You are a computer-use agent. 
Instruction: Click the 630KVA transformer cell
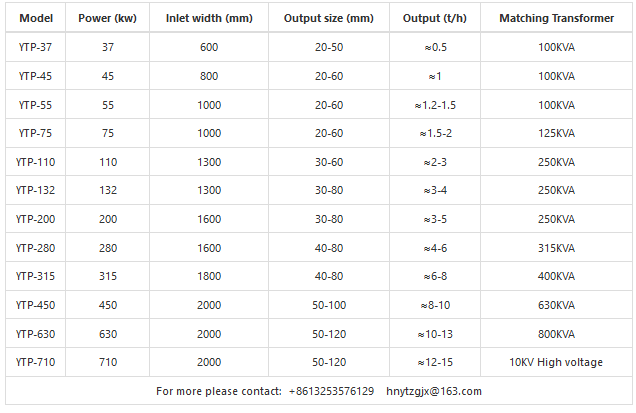coord(555,305)
